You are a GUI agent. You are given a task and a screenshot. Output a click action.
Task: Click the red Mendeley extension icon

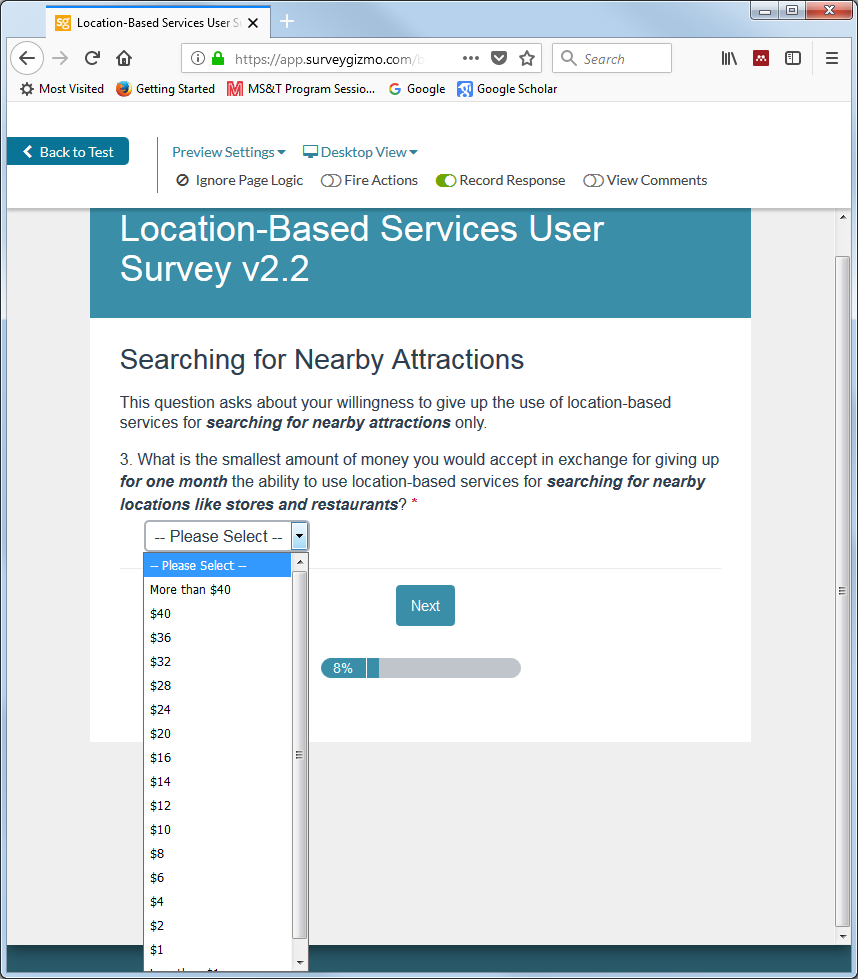point(761,59)
